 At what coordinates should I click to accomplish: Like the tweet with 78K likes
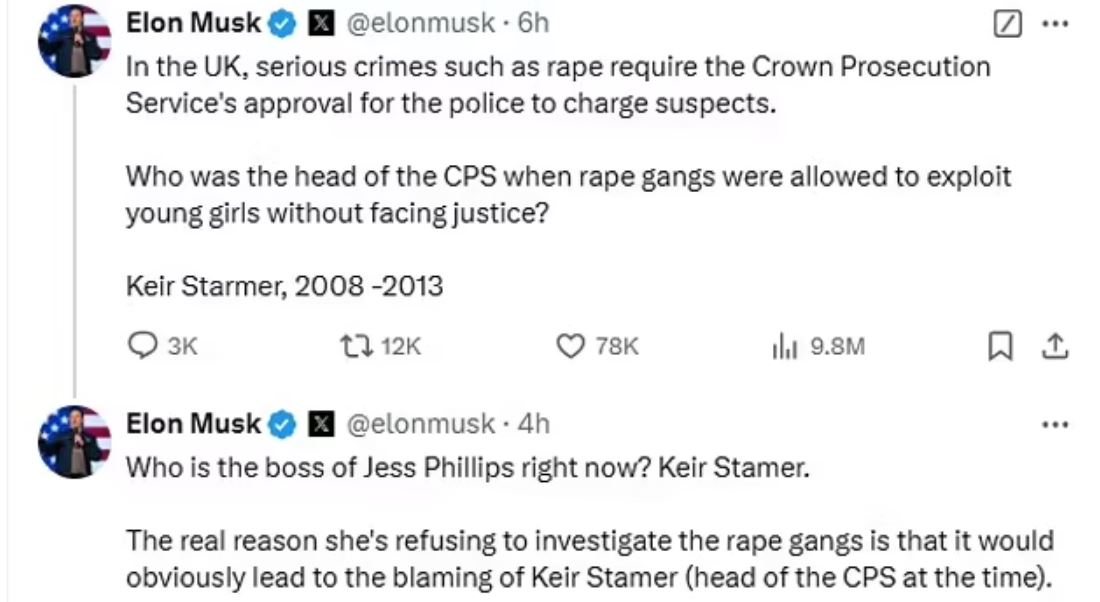(x=570, y=346)
